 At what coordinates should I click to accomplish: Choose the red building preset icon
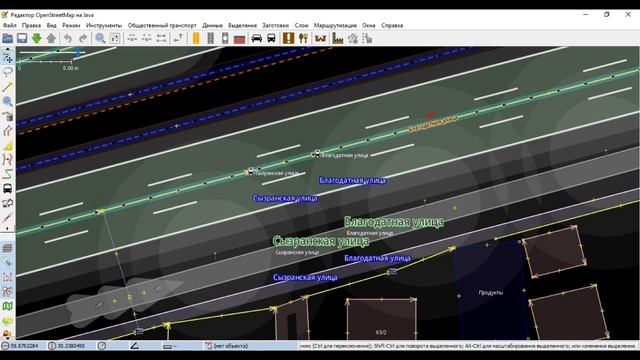[240, 38]
